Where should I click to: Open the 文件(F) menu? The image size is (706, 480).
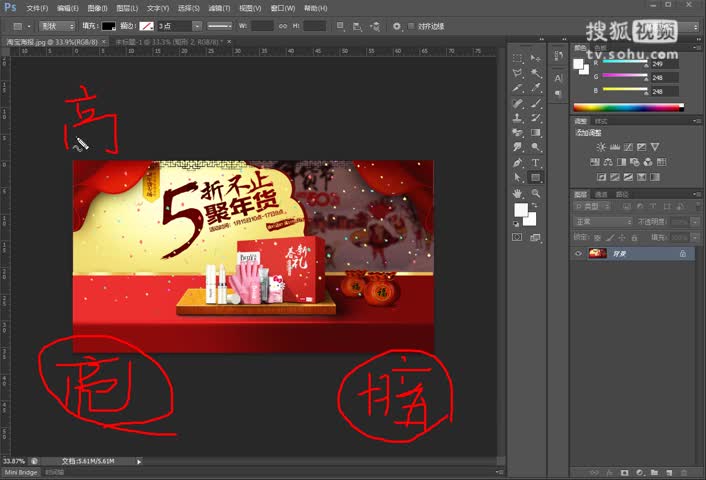tap(37, 8)
